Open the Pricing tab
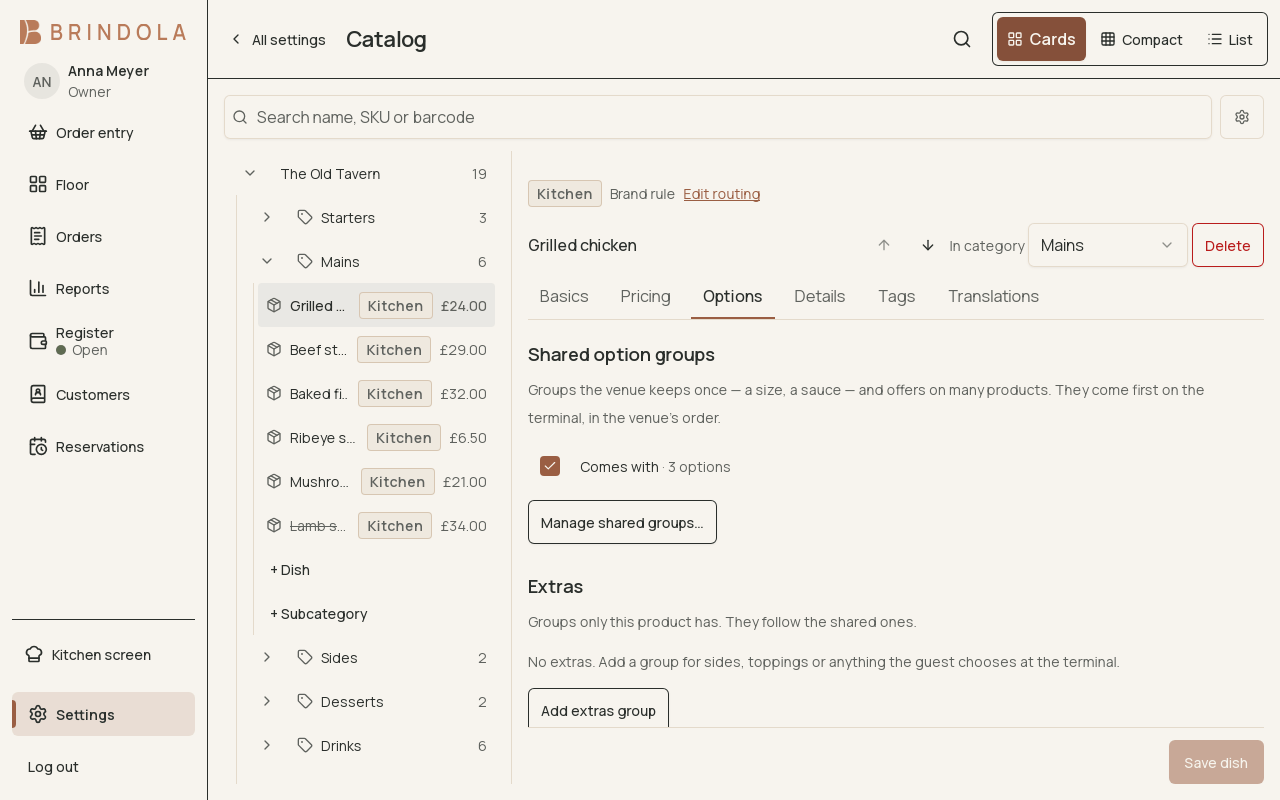 pyautogui.click(x=646, y=296)
